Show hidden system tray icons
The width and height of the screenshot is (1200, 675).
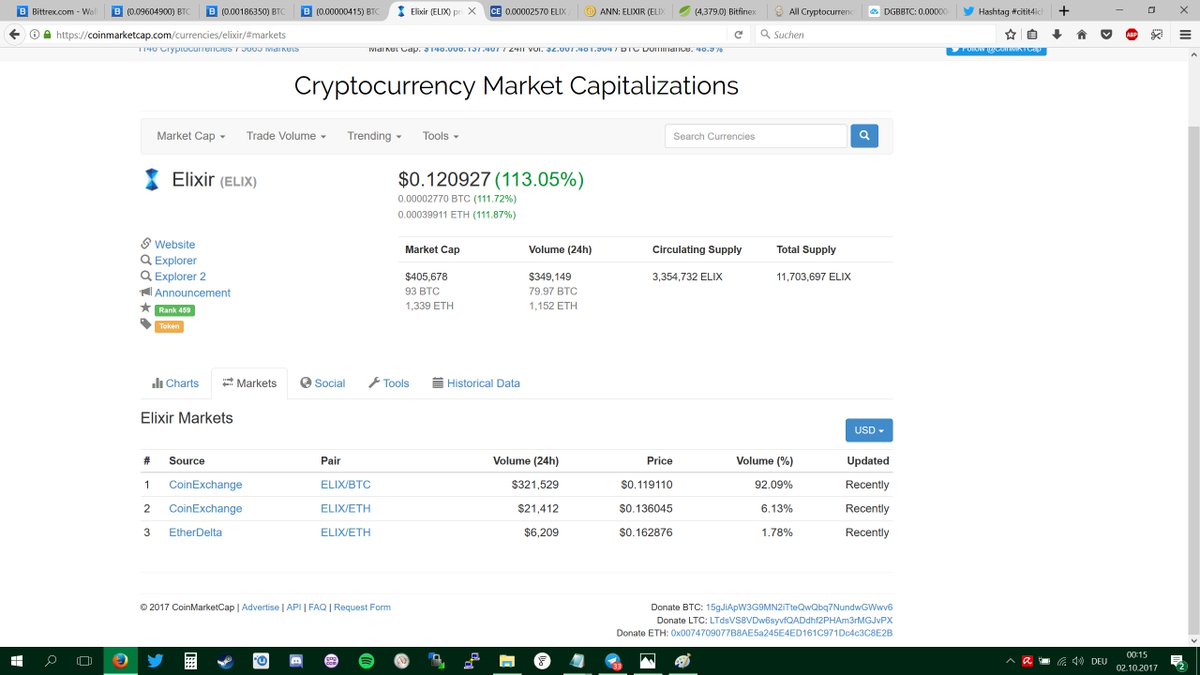click(1008, 661)
